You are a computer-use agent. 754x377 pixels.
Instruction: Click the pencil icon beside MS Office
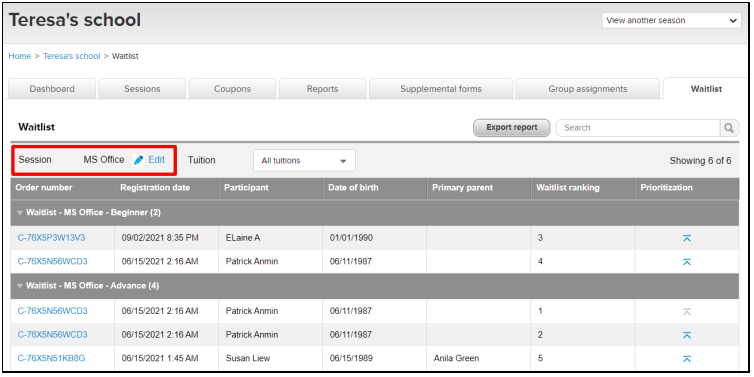[x=138, y=160]
